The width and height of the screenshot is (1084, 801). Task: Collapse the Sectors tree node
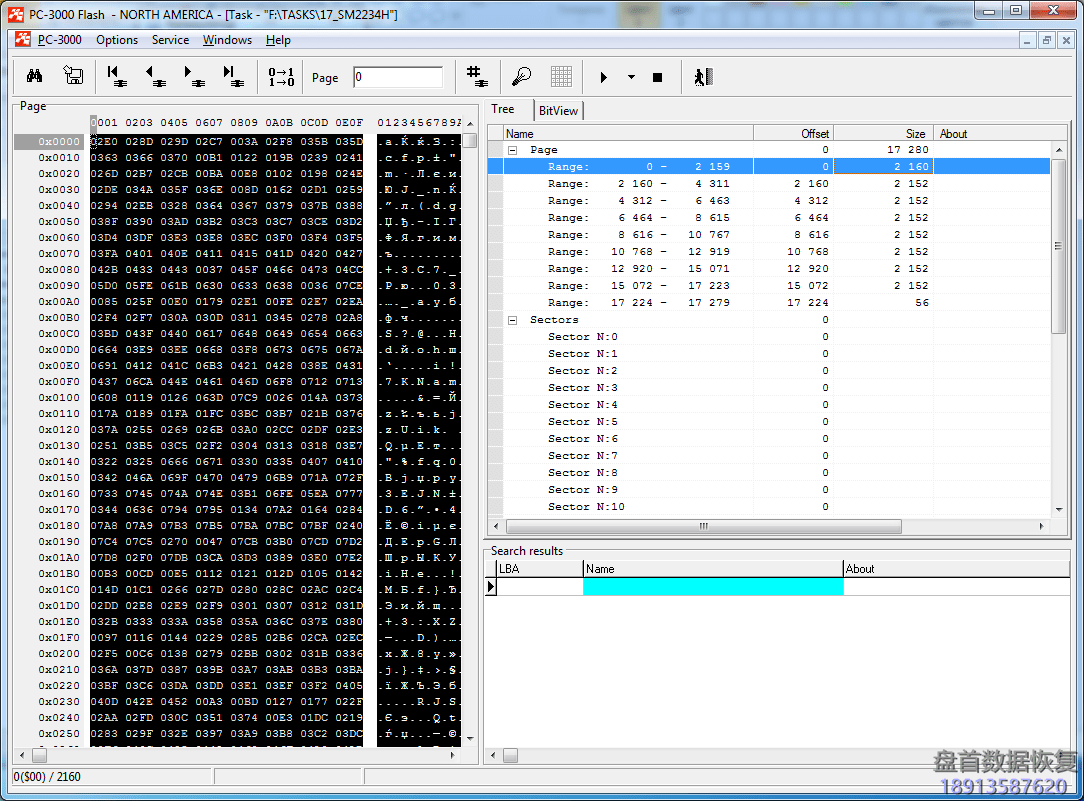513,320
